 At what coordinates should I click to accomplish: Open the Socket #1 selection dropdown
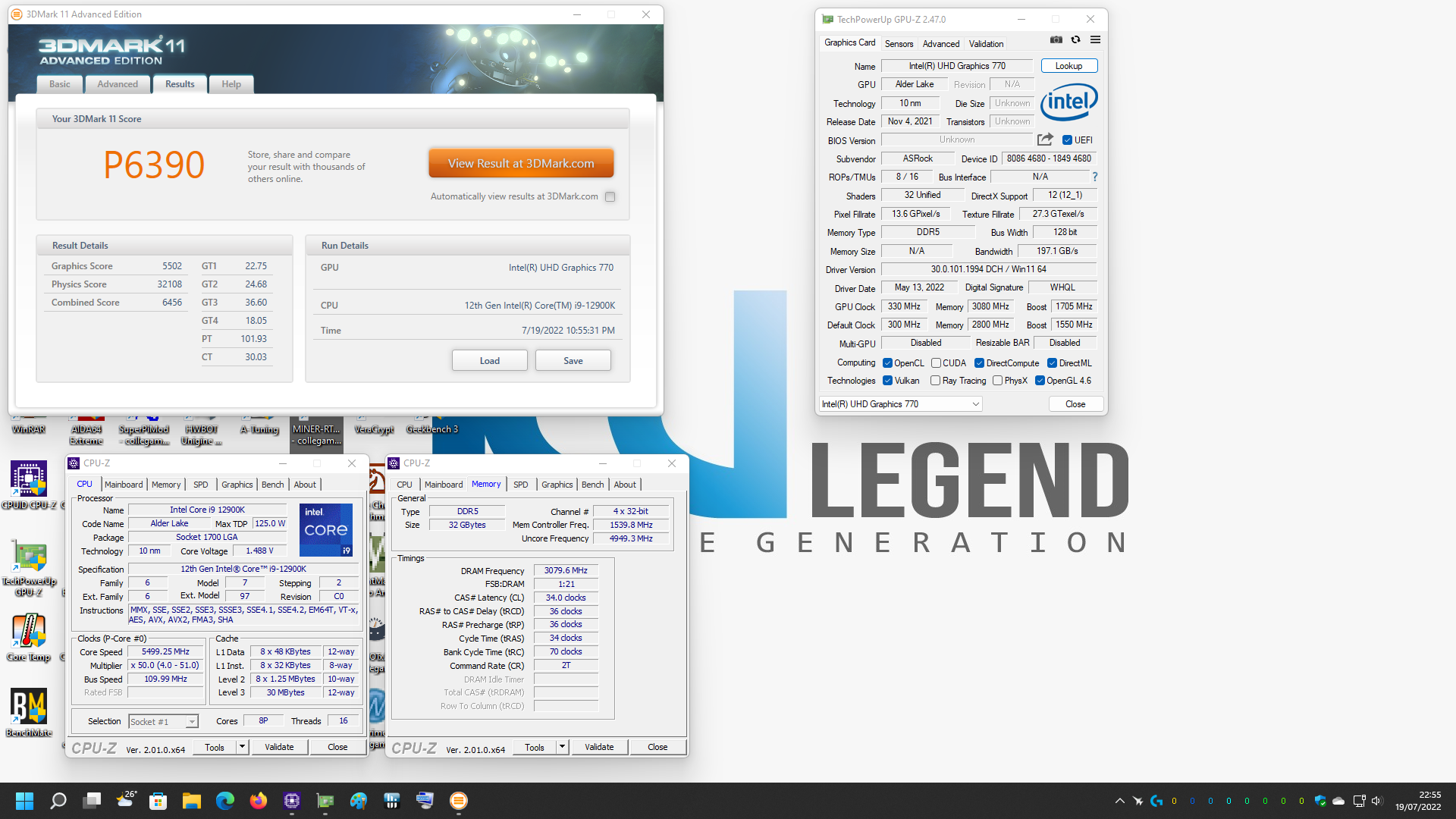pos(163,722)
